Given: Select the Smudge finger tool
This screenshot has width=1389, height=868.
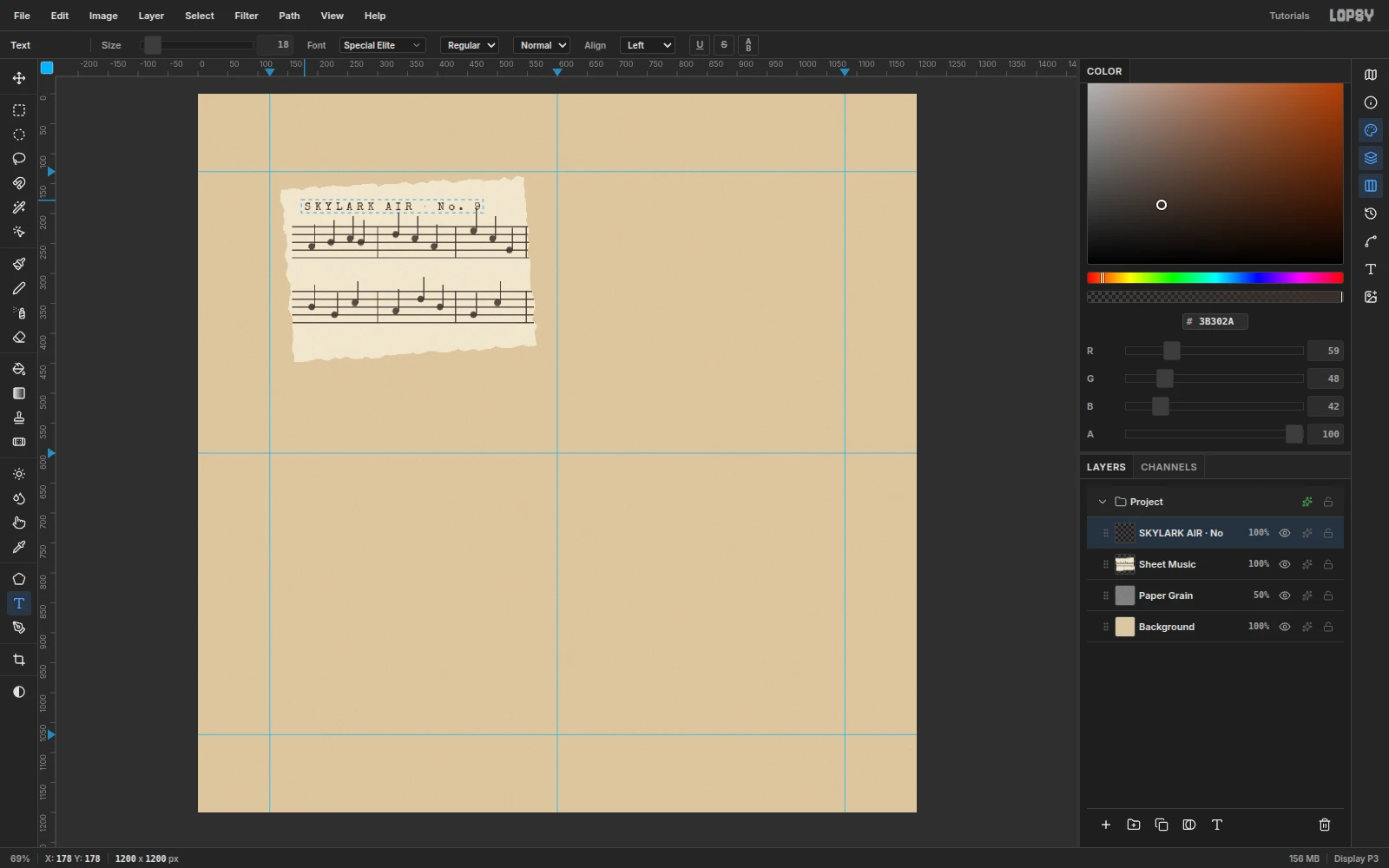Looking at the screenshot, I should point(19,523).
